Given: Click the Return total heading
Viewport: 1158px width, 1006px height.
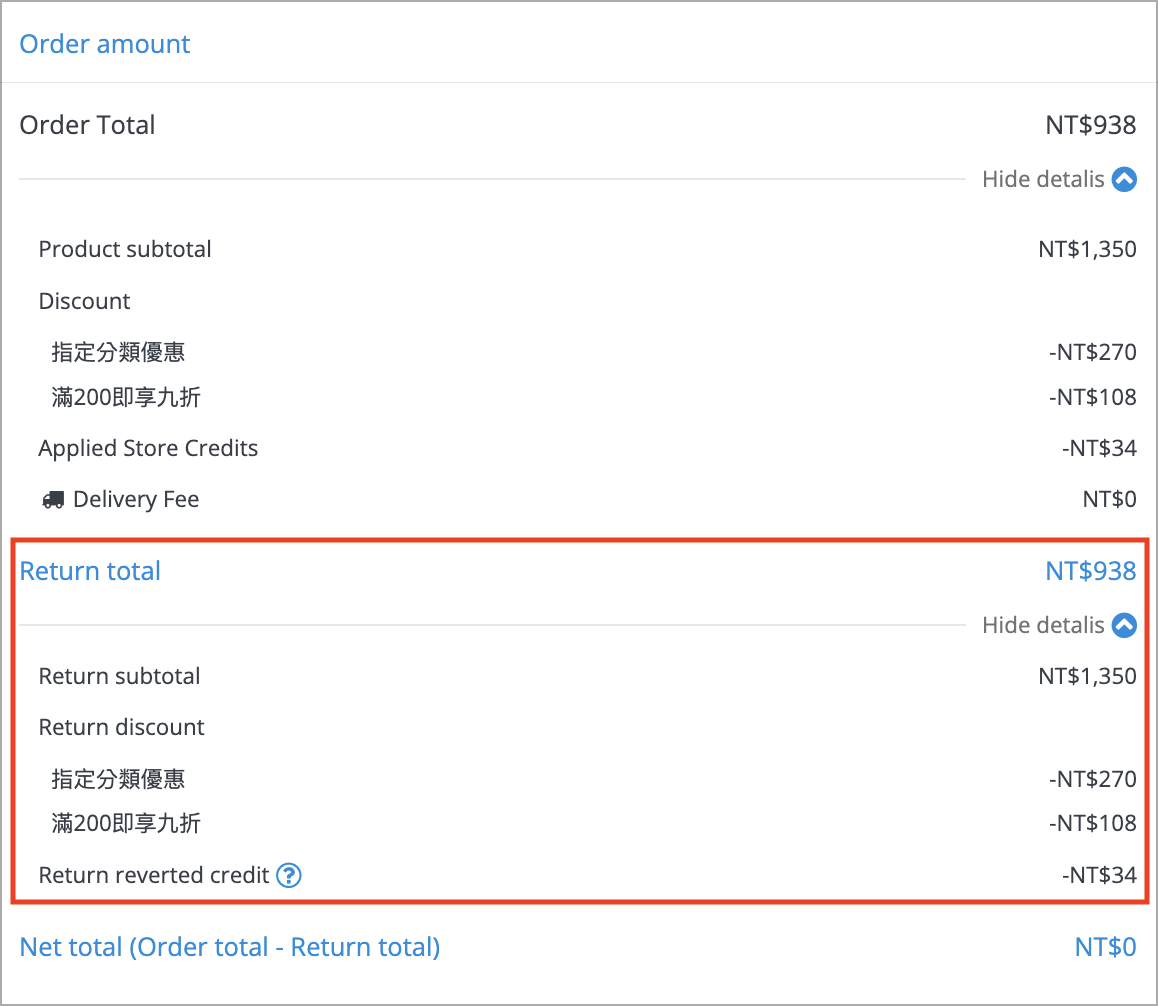Looking at the screenshot, I should point(90,571).
